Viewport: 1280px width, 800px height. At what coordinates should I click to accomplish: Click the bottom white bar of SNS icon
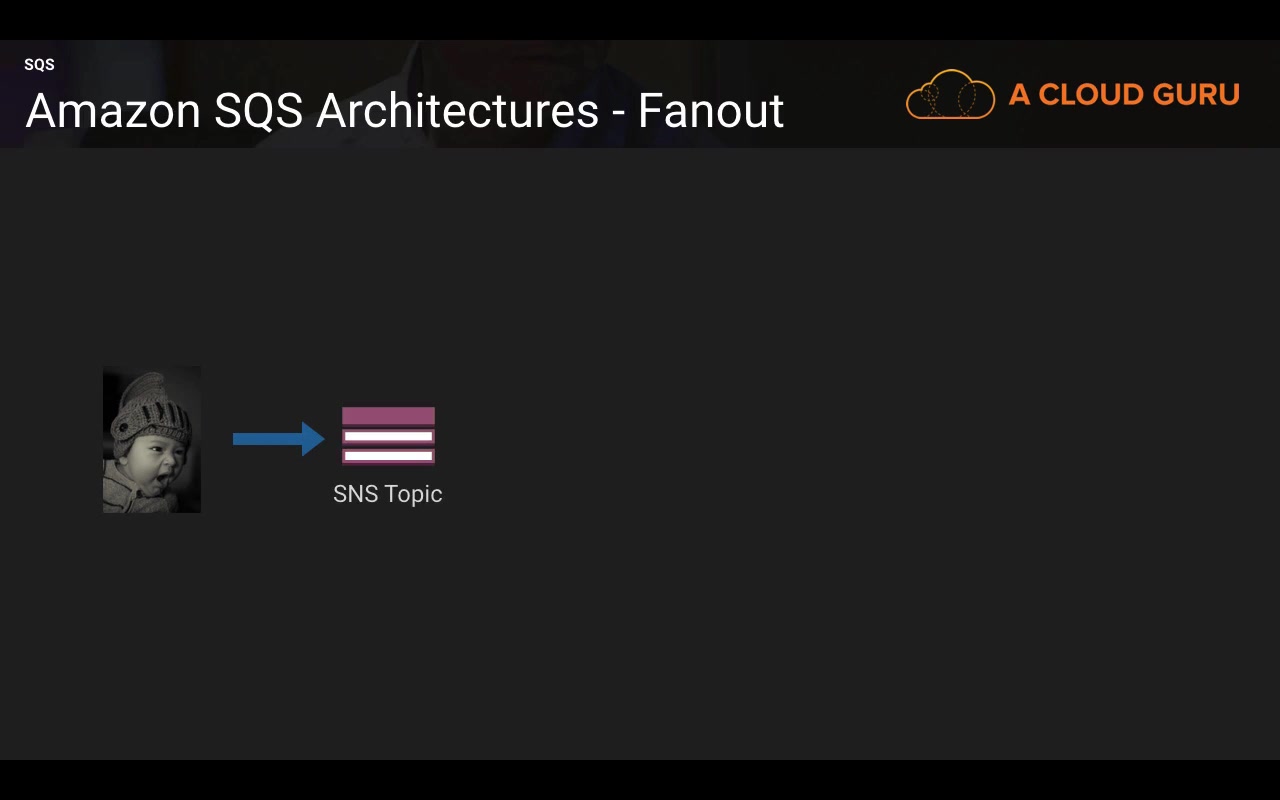(388, 456)
